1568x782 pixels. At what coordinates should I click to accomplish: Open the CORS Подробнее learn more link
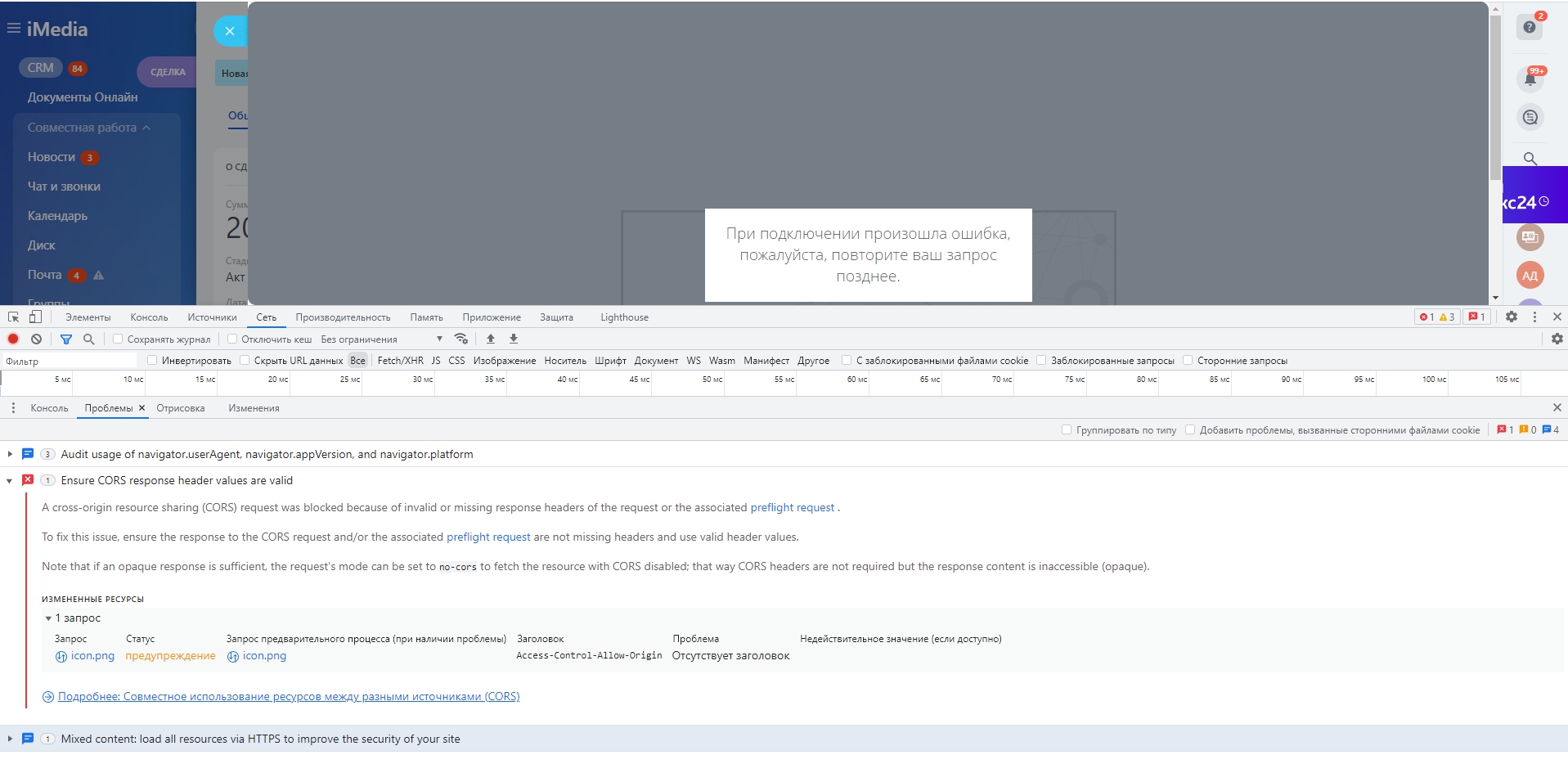288,697
